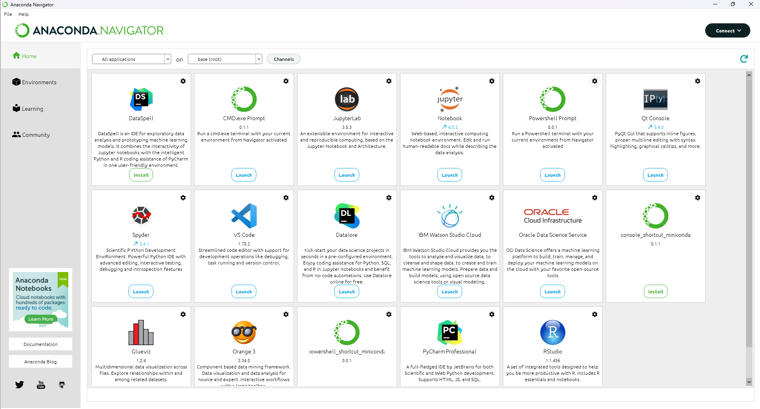Open Anaconda Twitter page icon
Screen dimensions: 760x409
pos(19,385)
